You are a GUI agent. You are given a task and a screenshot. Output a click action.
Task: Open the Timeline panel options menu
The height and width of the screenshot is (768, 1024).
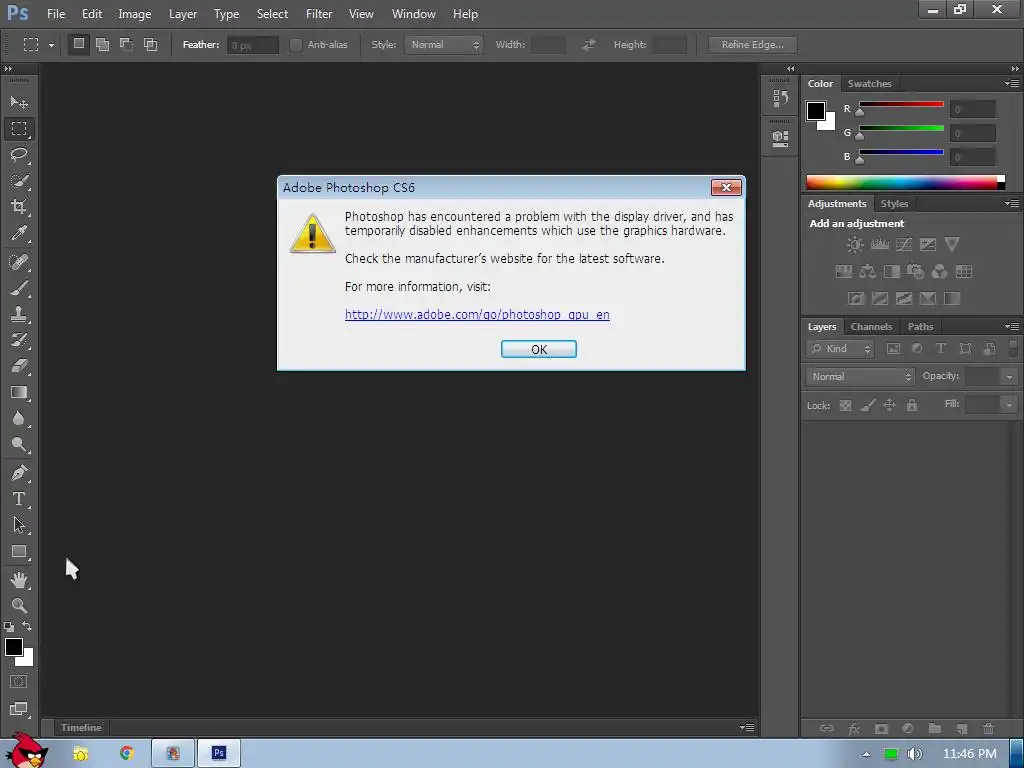747,728
